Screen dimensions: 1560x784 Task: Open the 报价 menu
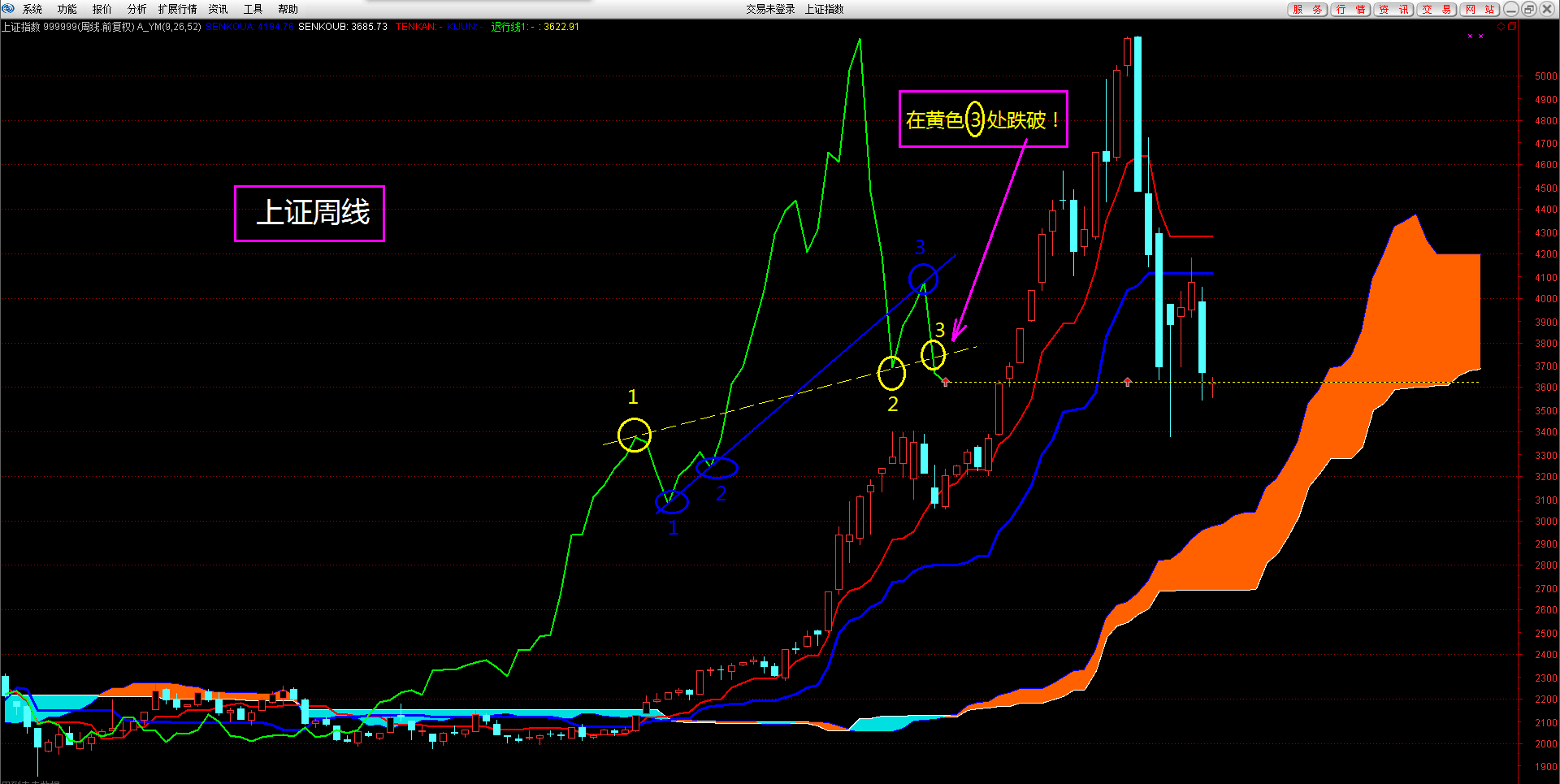(102, 9)
